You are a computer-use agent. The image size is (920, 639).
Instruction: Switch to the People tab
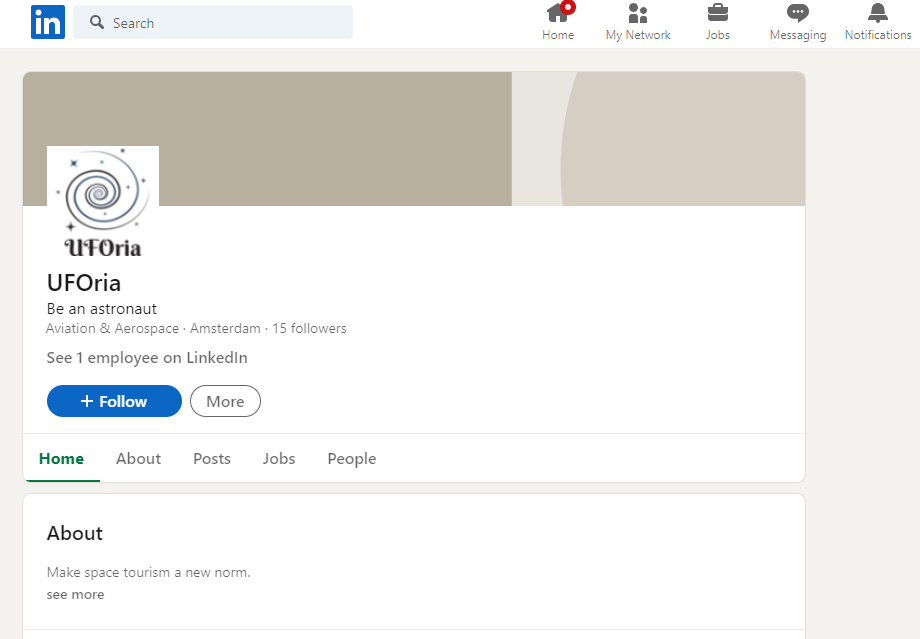click(352, 459)
